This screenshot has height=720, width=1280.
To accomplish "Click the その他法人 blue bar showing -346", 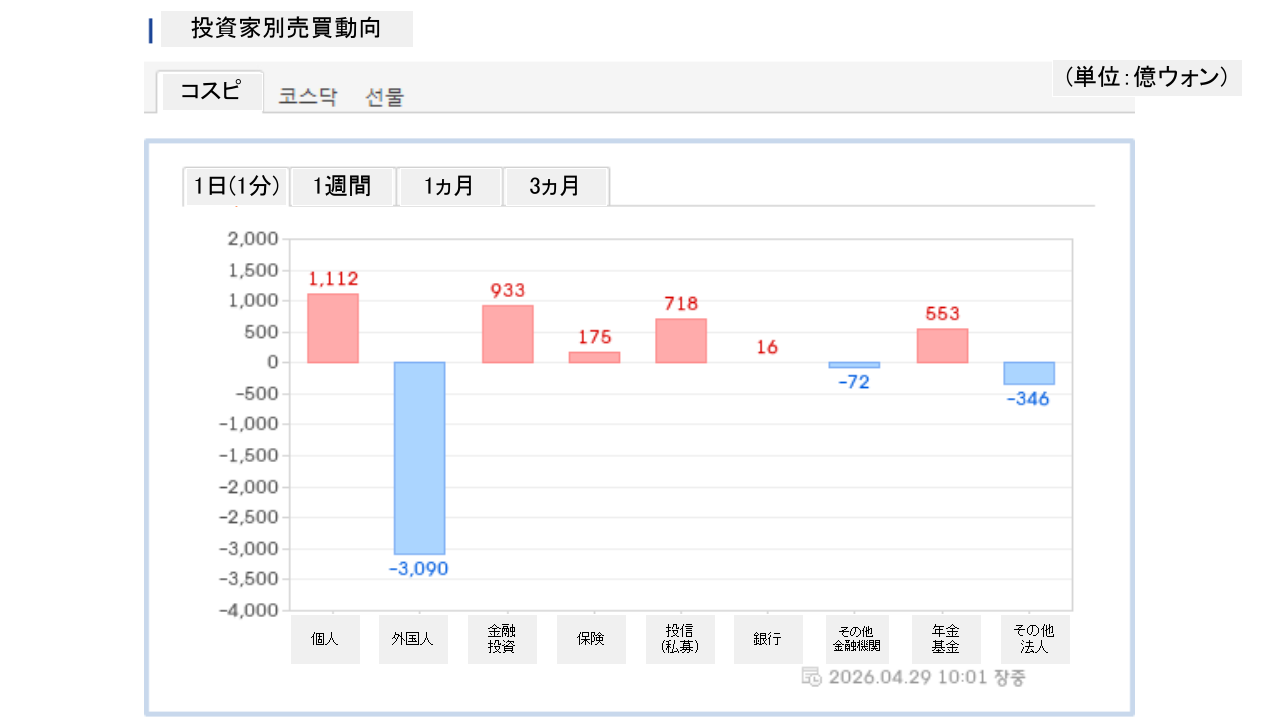I will click(1029, 373).
